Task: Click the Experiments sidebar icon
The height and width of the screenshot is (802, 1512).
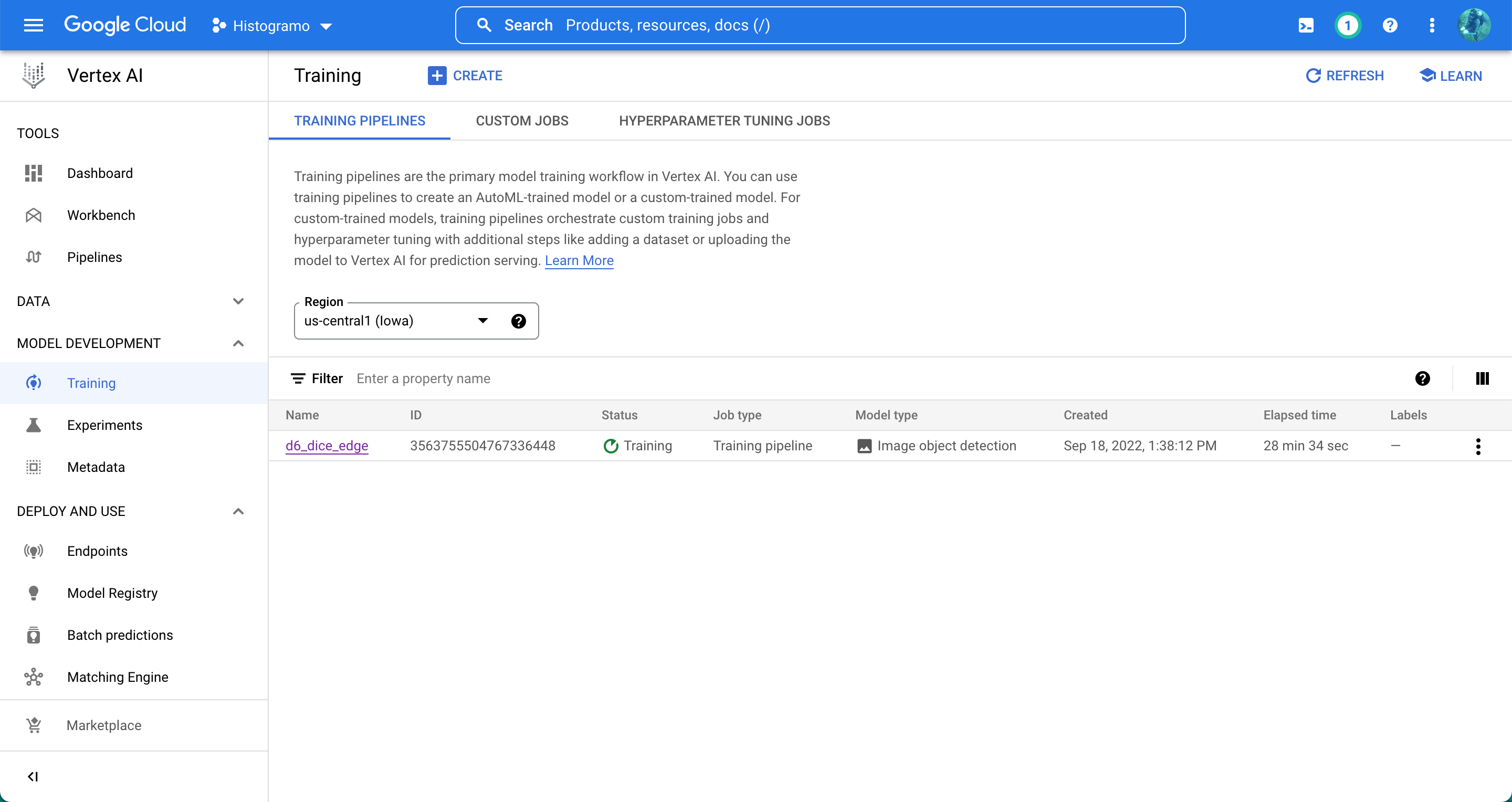Action: [x=33, y=425]
